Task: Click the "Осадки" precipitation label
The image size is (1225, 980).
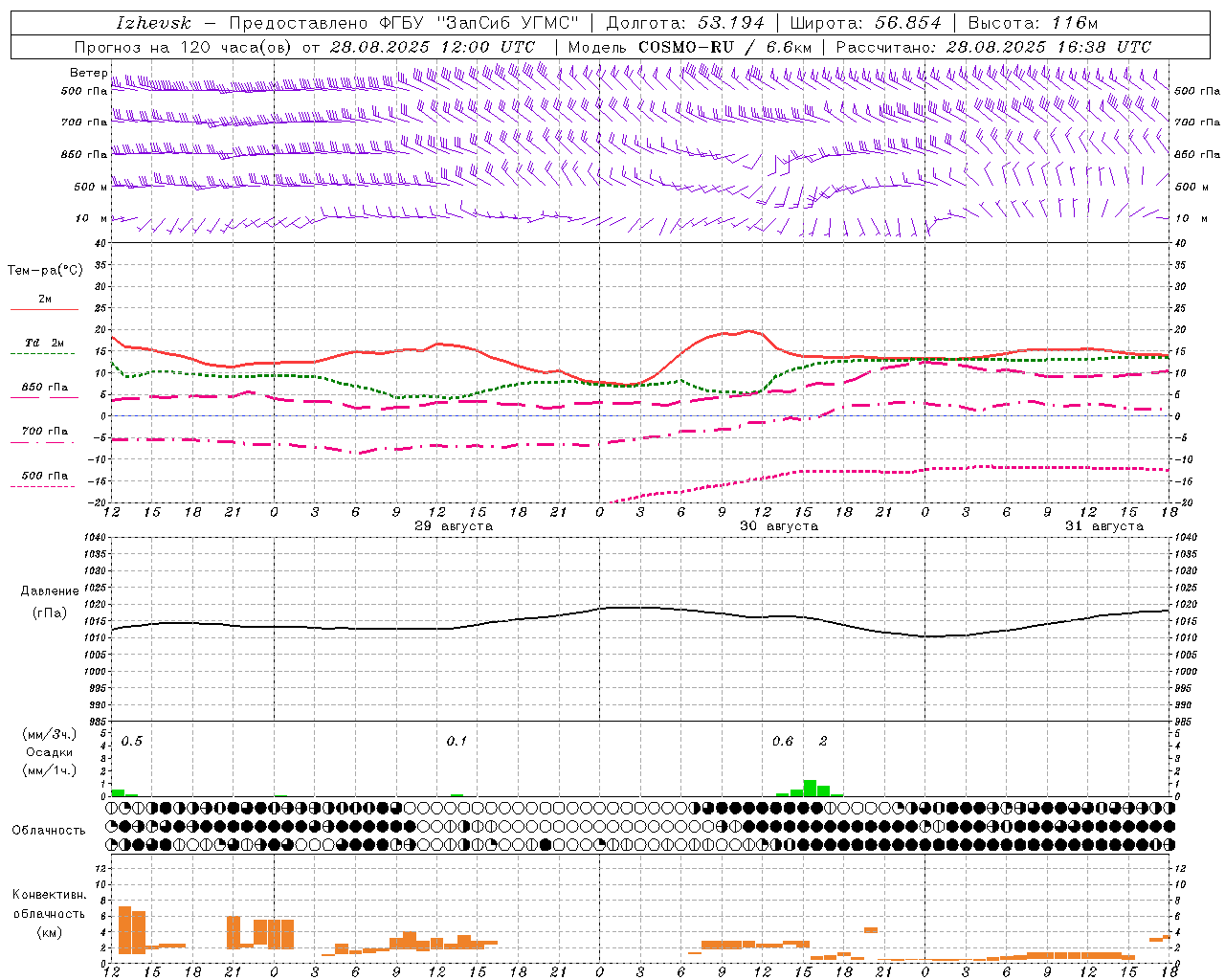Action: [x=50, y=752]
